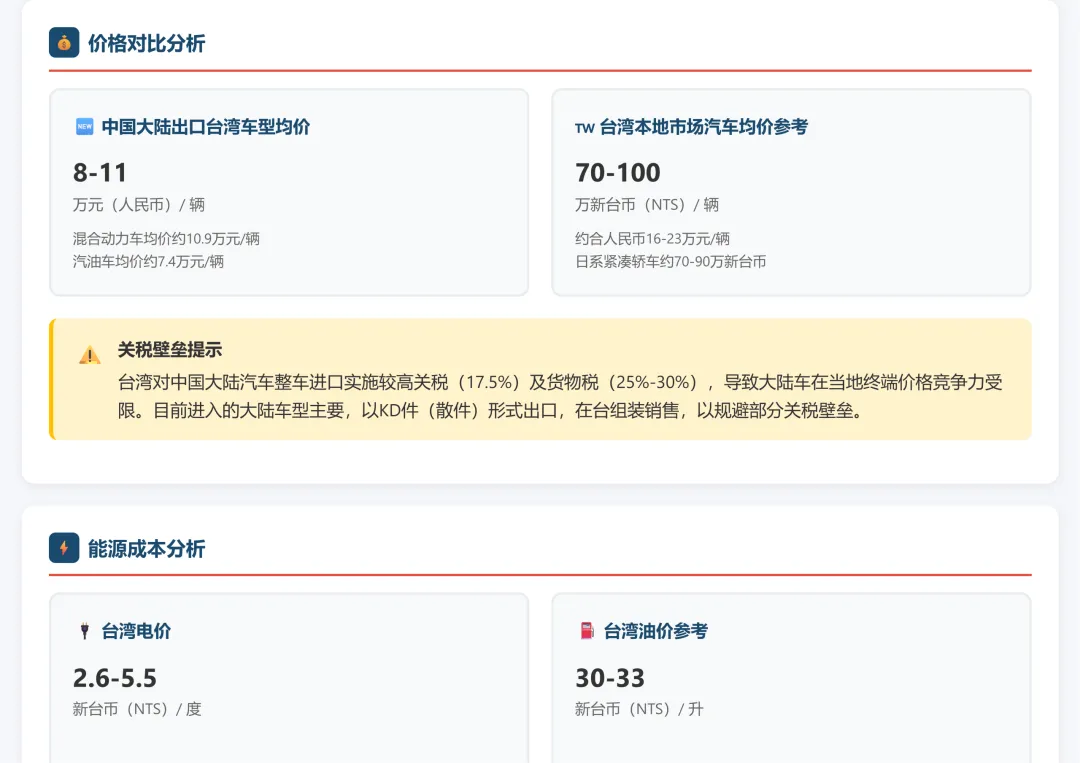Screen dimensions: 1080x763
Task: Click the fuel pump icon beside 台湾油价参考
Action: pos(586,631)
